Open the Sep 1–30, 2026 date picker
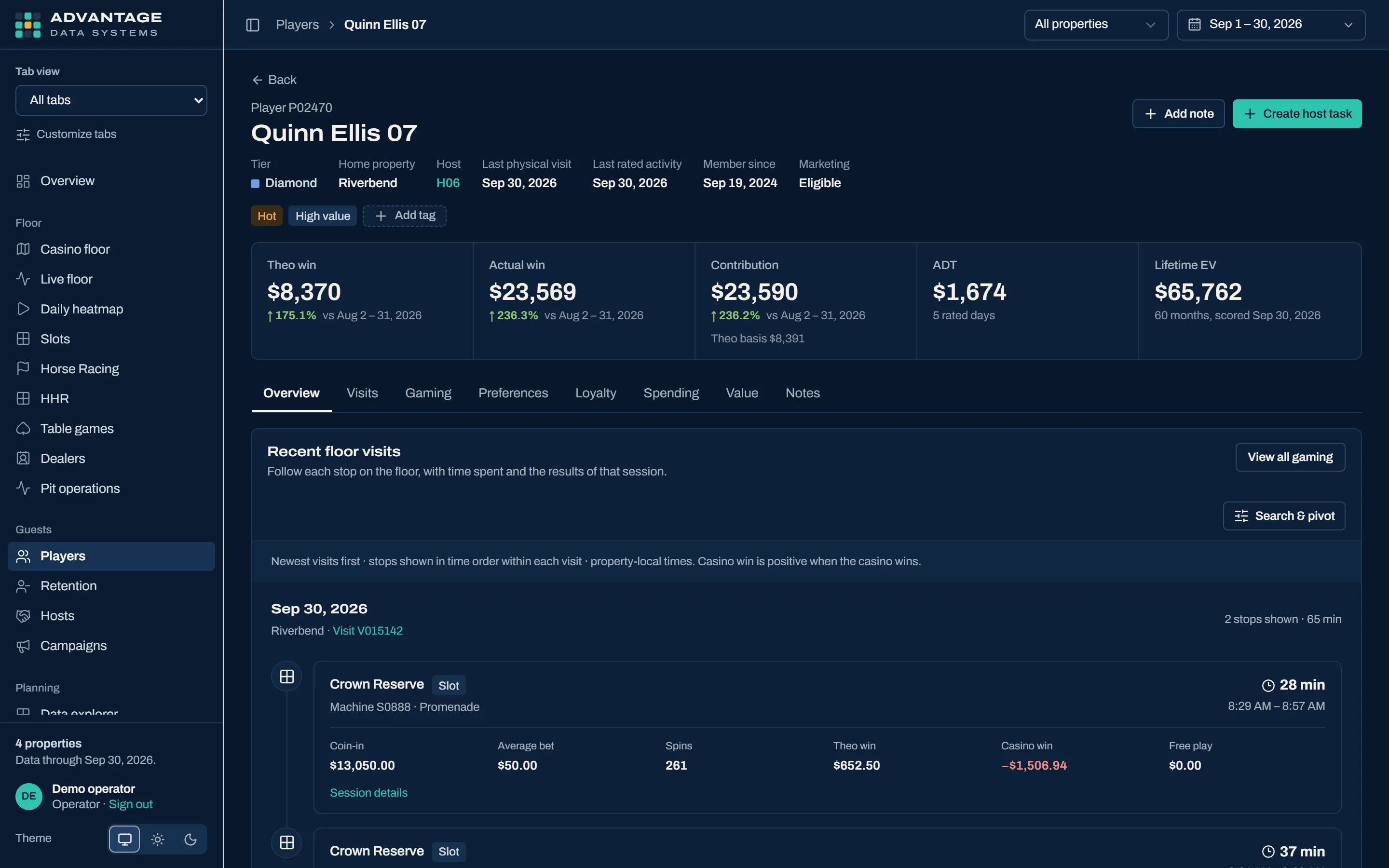 pos(1271,25)
